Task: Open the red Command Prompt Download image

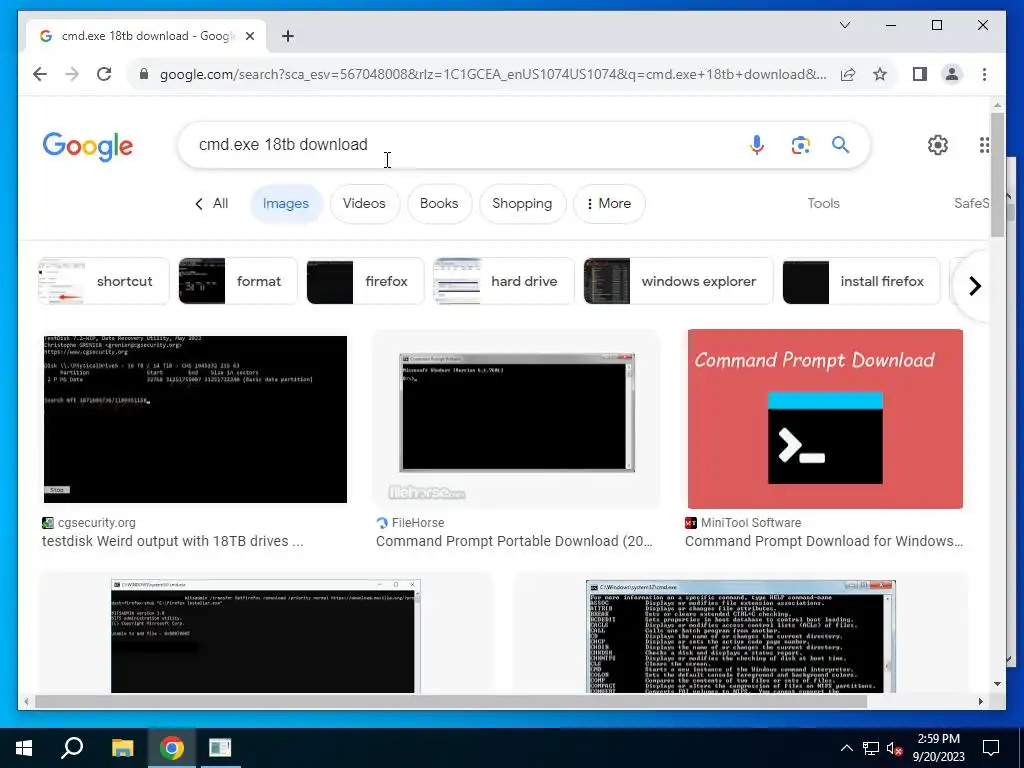Action: click(x=825, y=419)
